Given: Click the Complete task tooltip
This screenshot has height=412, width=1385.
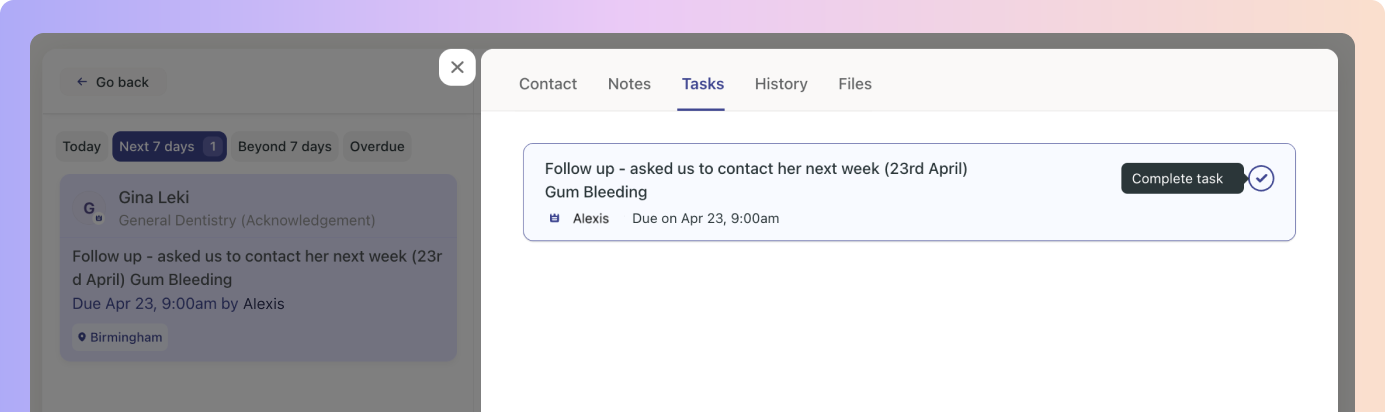Looking at the screenshot, I should click(x=1181, y=179).
